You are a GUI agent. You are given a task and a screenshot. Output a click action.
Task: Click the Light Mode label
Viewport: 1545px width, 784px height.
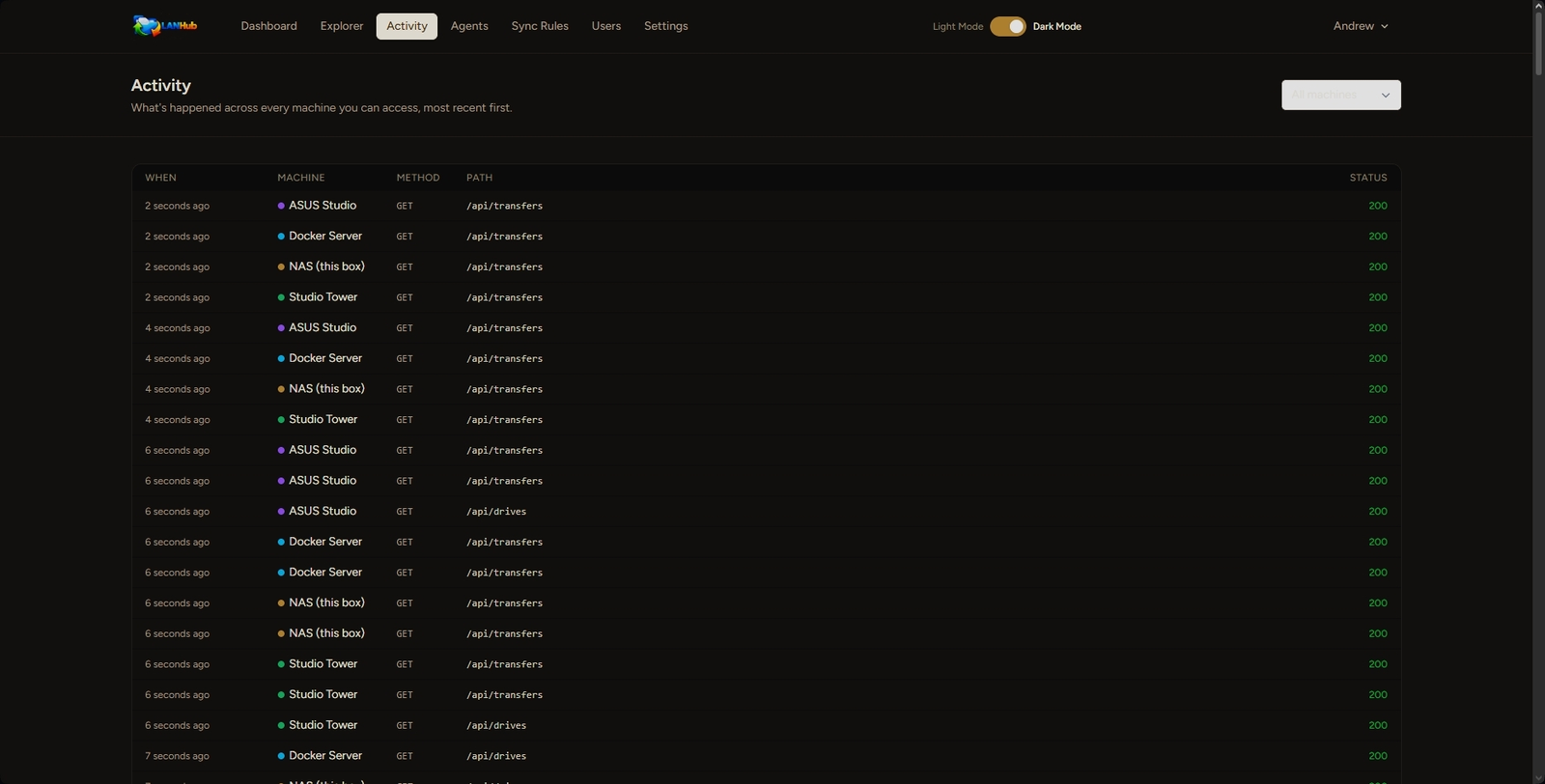click(958, 26)
